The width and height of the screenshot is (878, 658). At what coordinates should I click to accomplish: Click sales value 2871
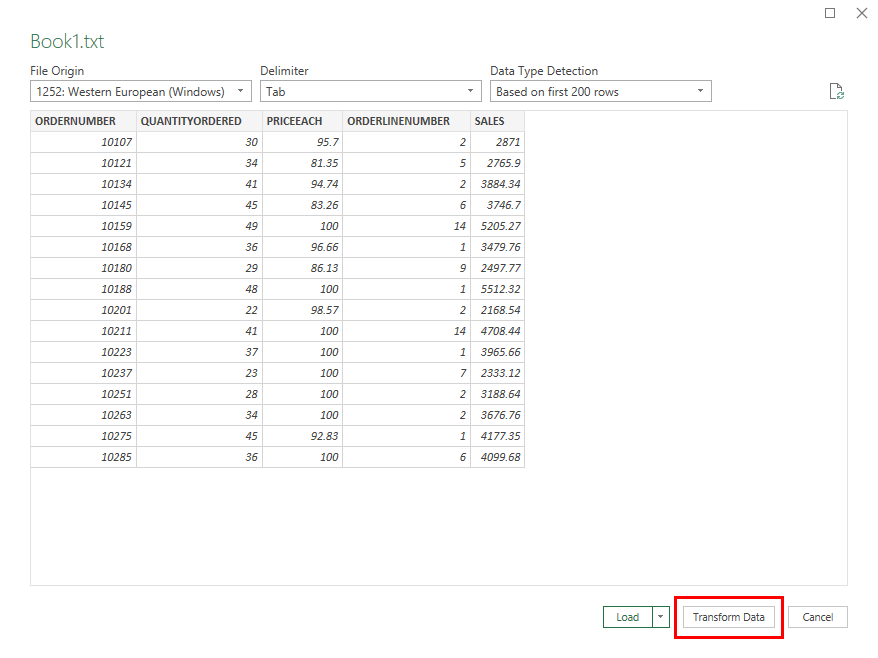point(497,142)
